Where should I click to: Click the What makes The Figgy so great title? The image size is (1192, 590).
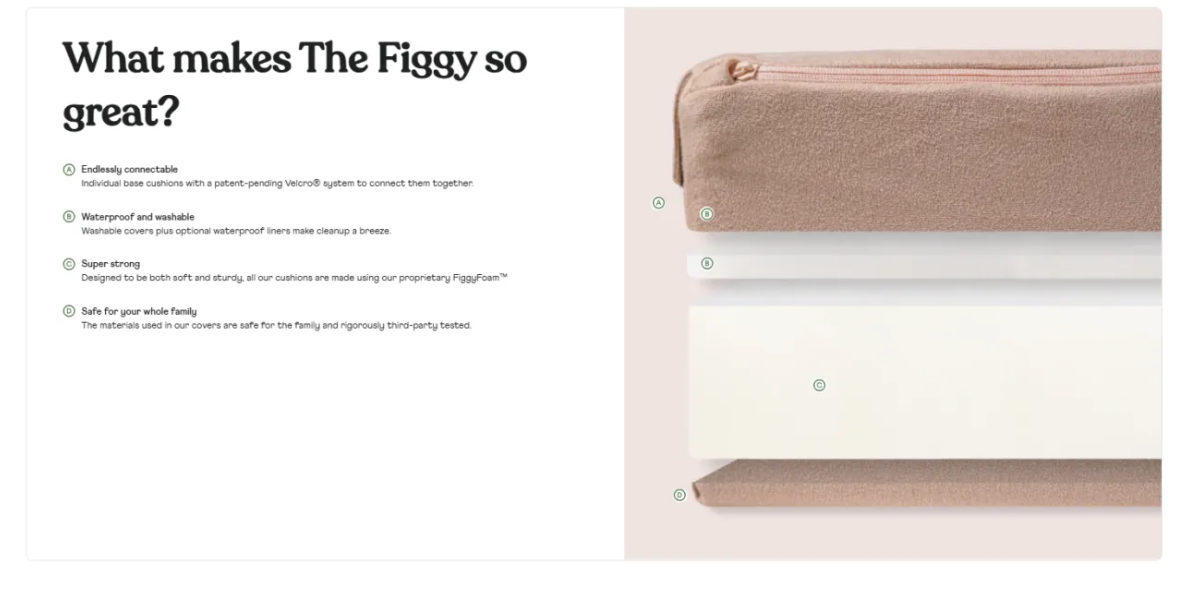294,84
